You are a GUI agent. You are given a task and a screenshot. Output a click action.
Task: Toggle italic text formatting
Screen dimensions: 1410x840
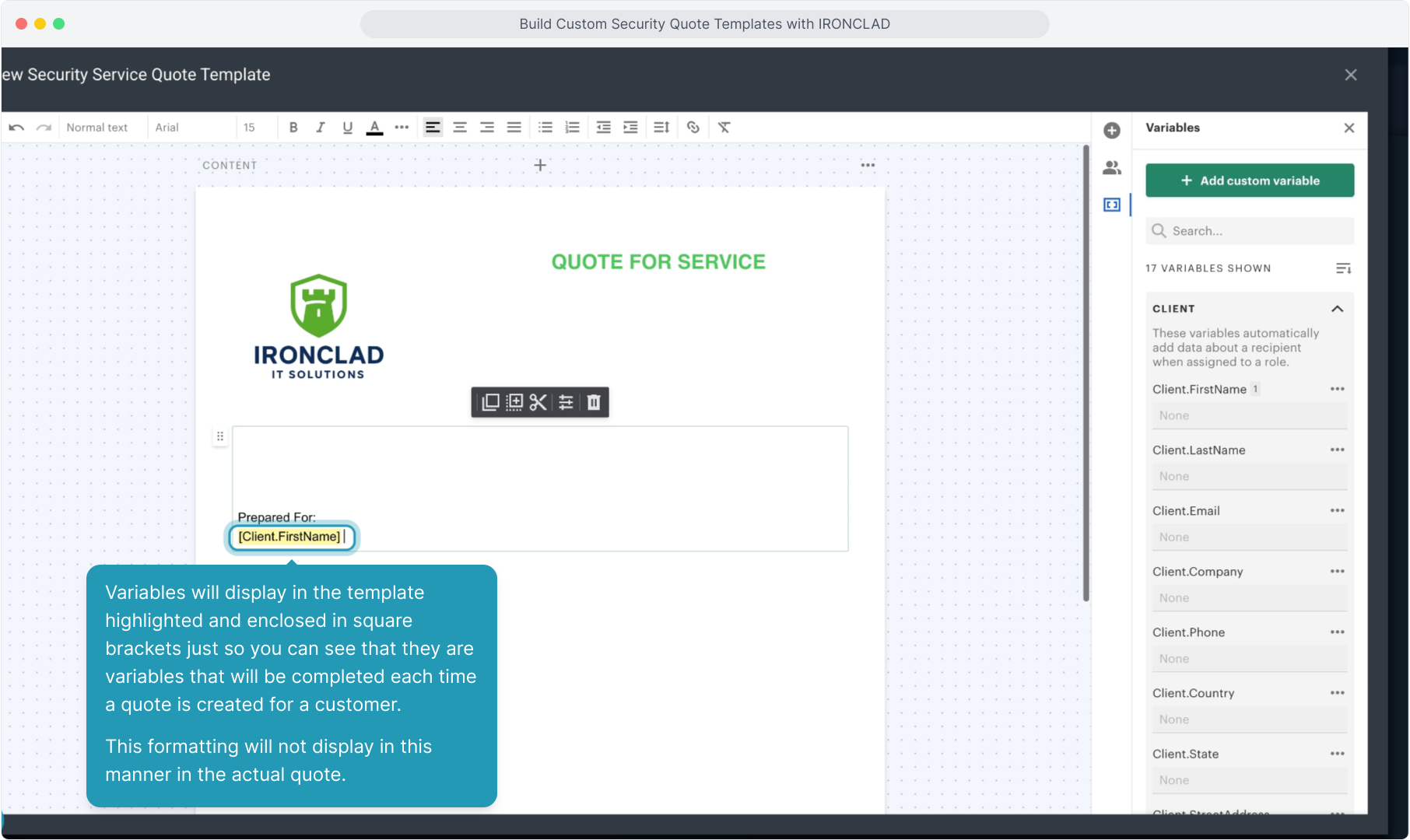[x=320, y=128]
